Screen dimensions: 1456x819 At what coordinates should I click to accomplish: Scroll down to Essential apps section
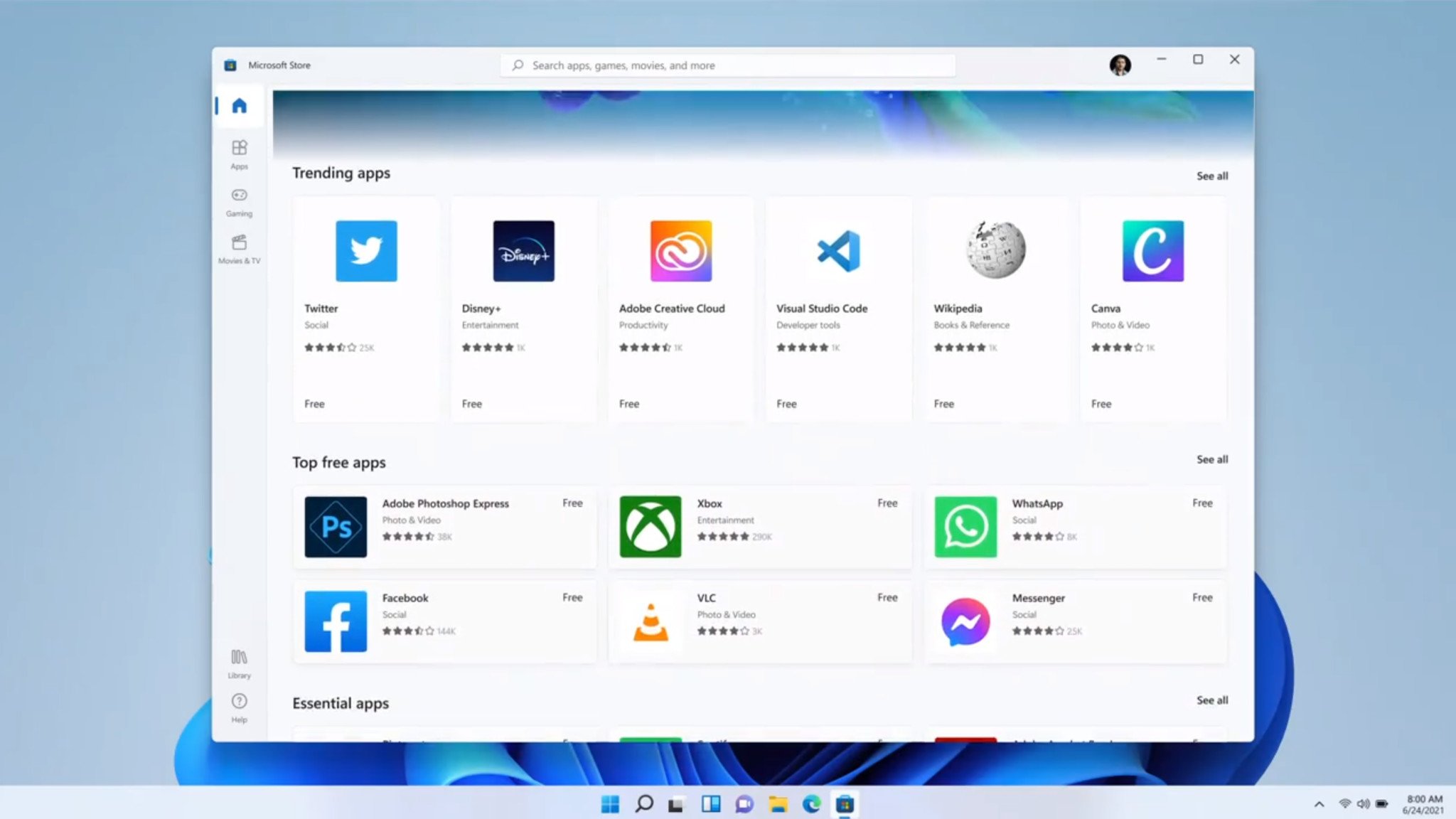pyautogui.click(x=341, y=702)
